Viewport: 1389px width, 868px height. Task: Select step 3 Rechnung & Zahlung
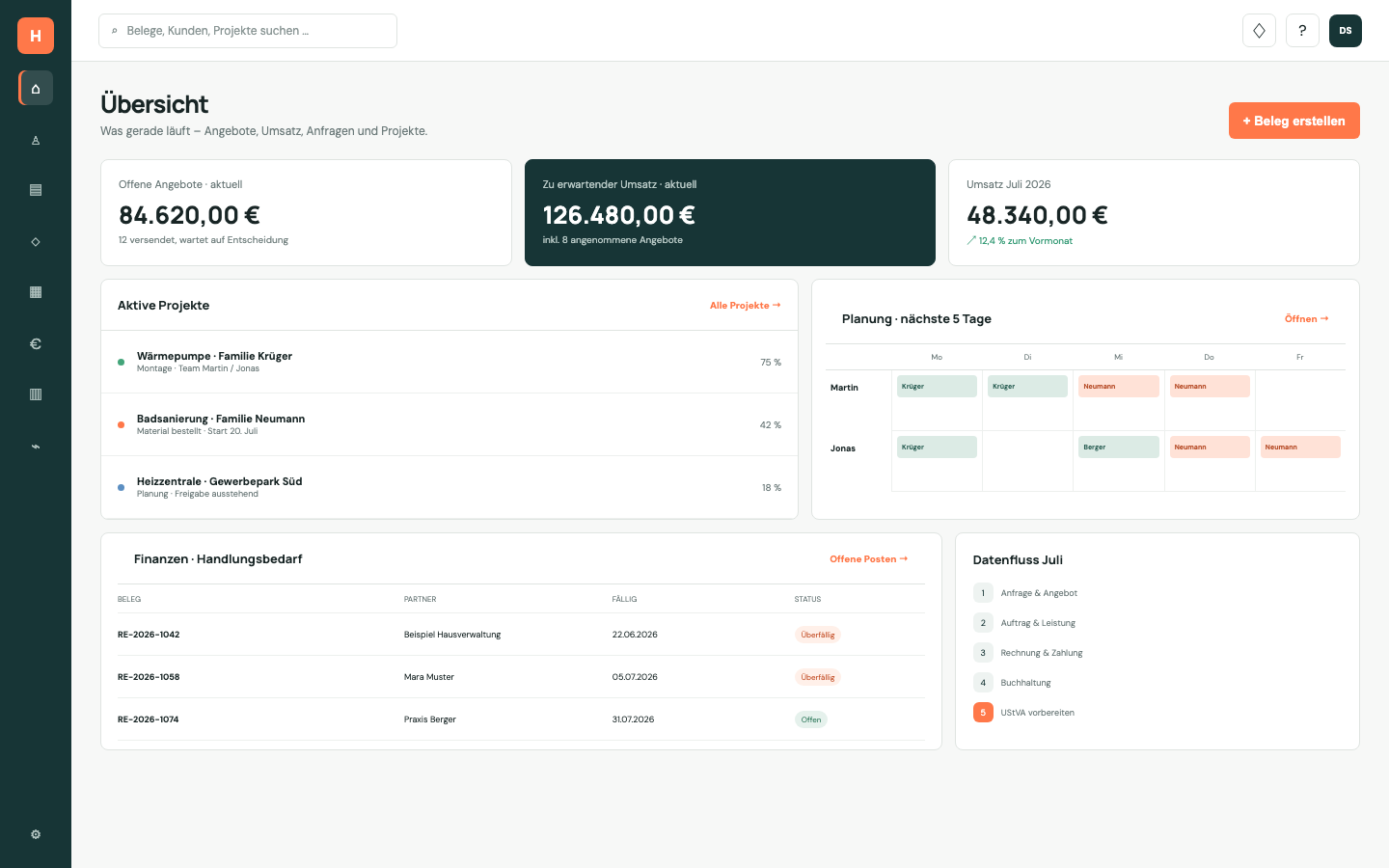[1028, 653]
